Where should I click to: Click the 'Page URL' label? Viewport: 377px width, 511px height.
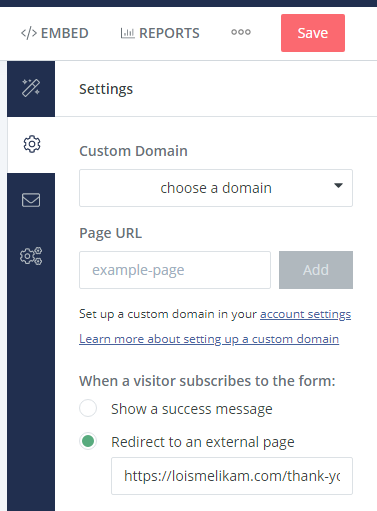coord(110,233)
